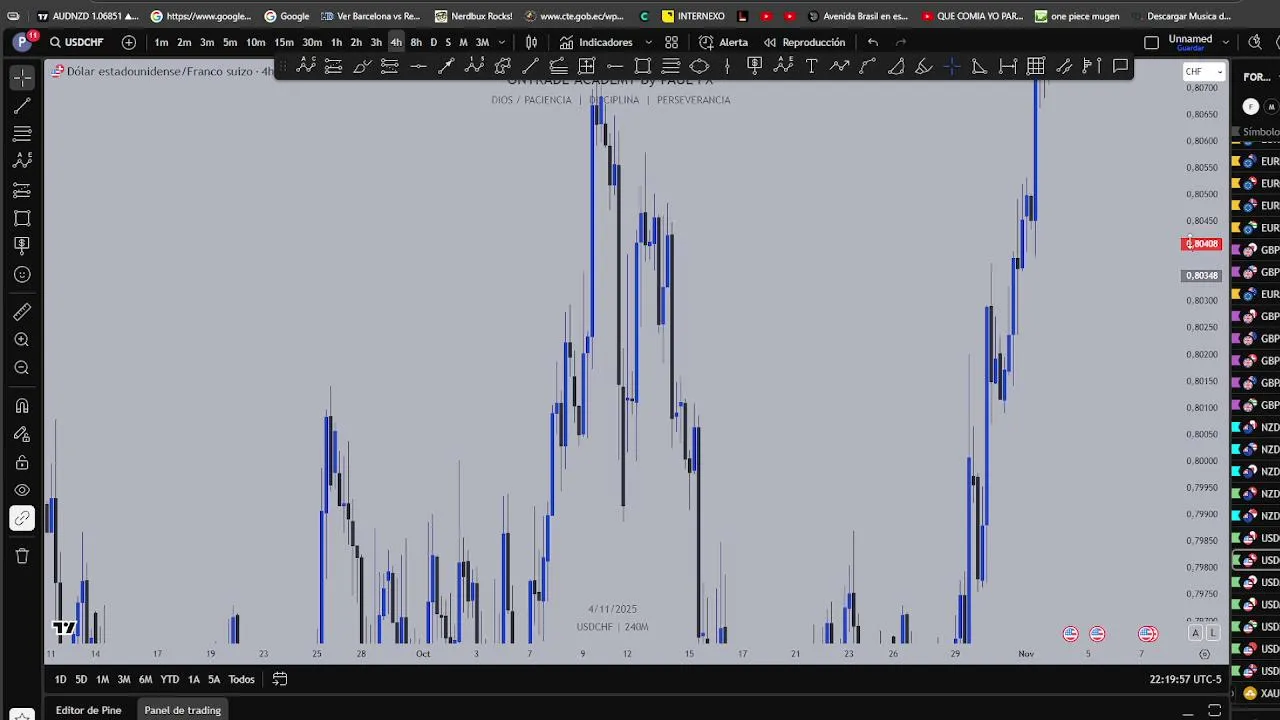
Task: Open the candlestick chart style selector
Action: point(532,42)
